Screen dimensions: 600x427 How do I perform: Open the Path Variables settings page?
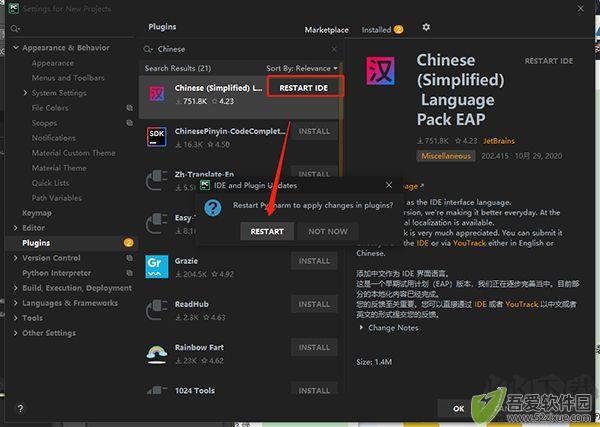point(57,198)
